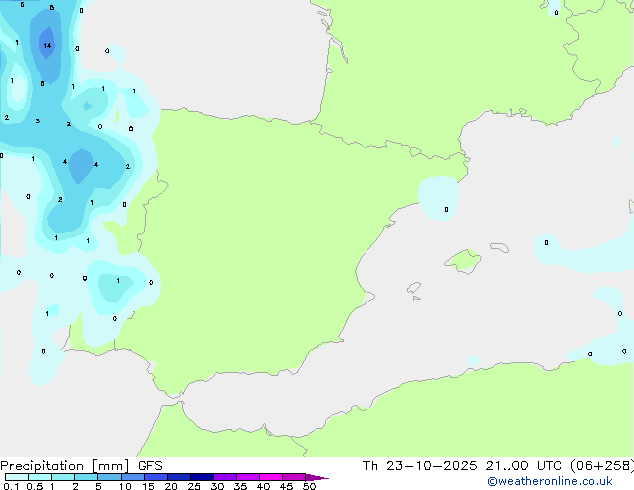
Task: Select the legend swatch between 10 and 15
Action: 132,477
